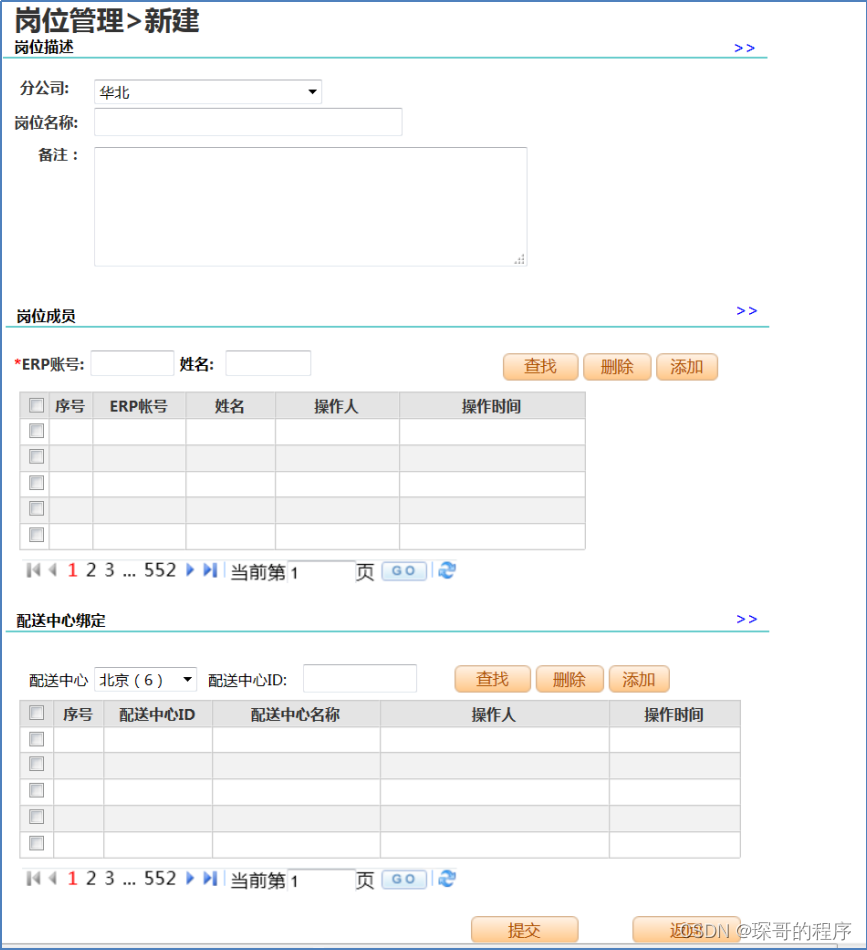Check the fourth row in the 配送中心 table
Screen dimensions: 867x950
(36, 817)
